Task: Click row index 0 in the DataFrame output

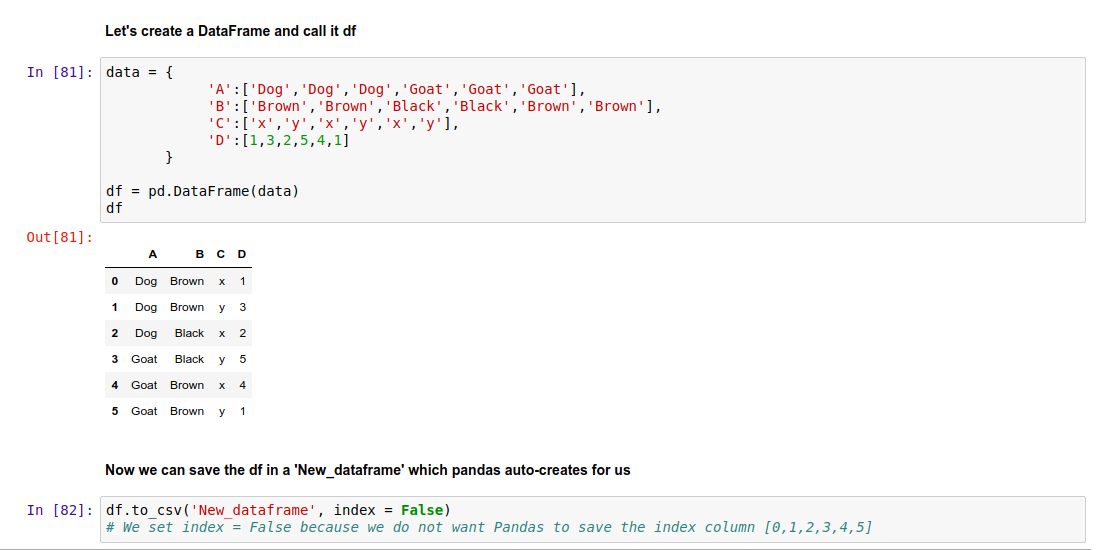Action: pos(115,281)
